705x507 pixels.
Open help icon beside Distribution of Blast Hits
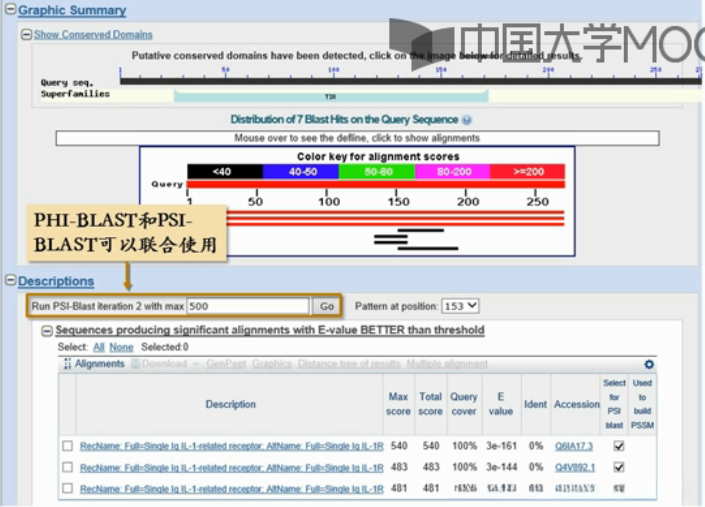tap(467, 120)
